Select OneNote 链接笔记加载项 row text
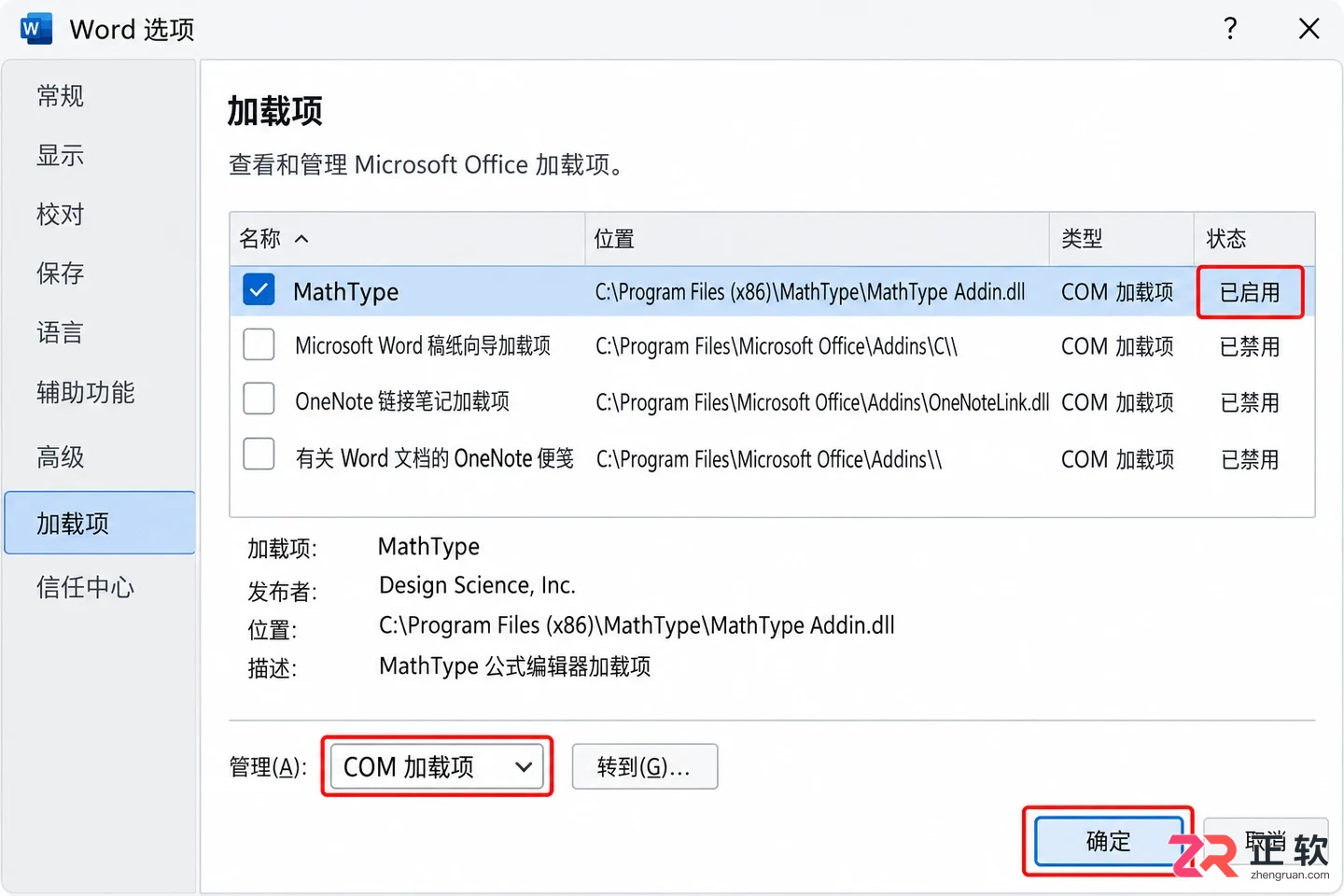This screenshot has height=896, width=1344. tap(402, 401)
